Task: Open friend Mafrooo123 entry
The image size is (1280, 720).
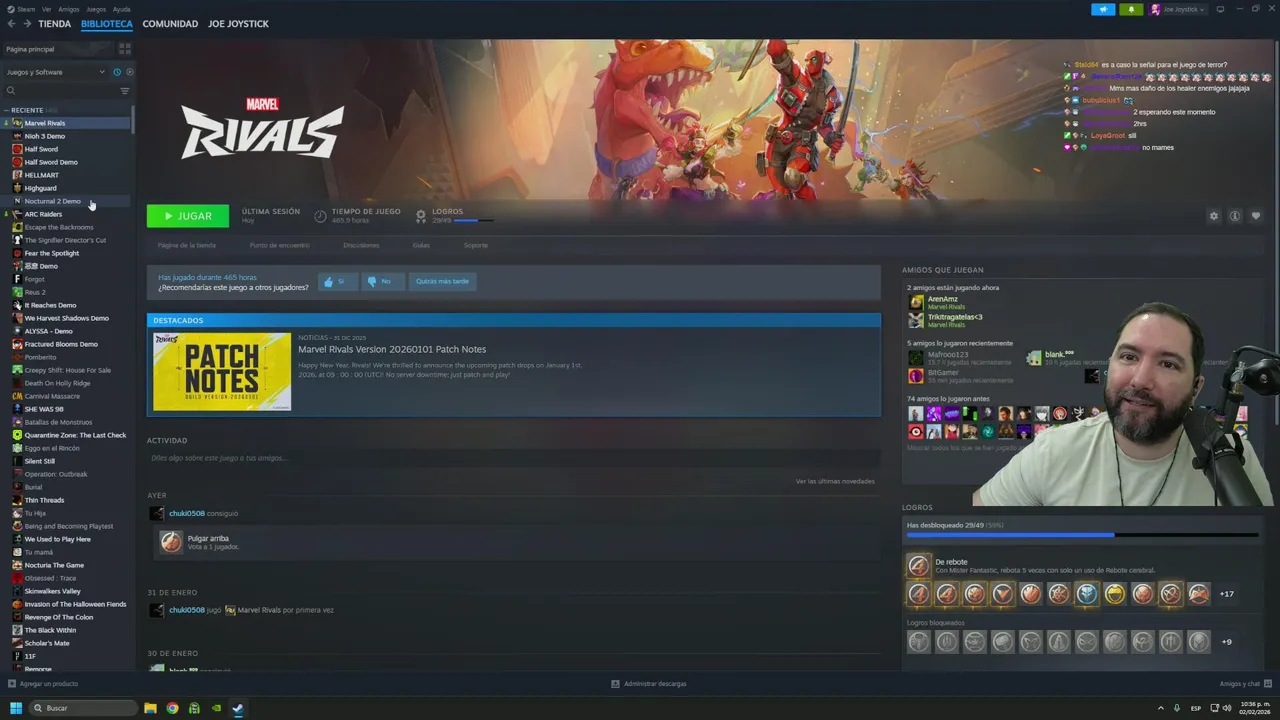Action: [948, 354]
